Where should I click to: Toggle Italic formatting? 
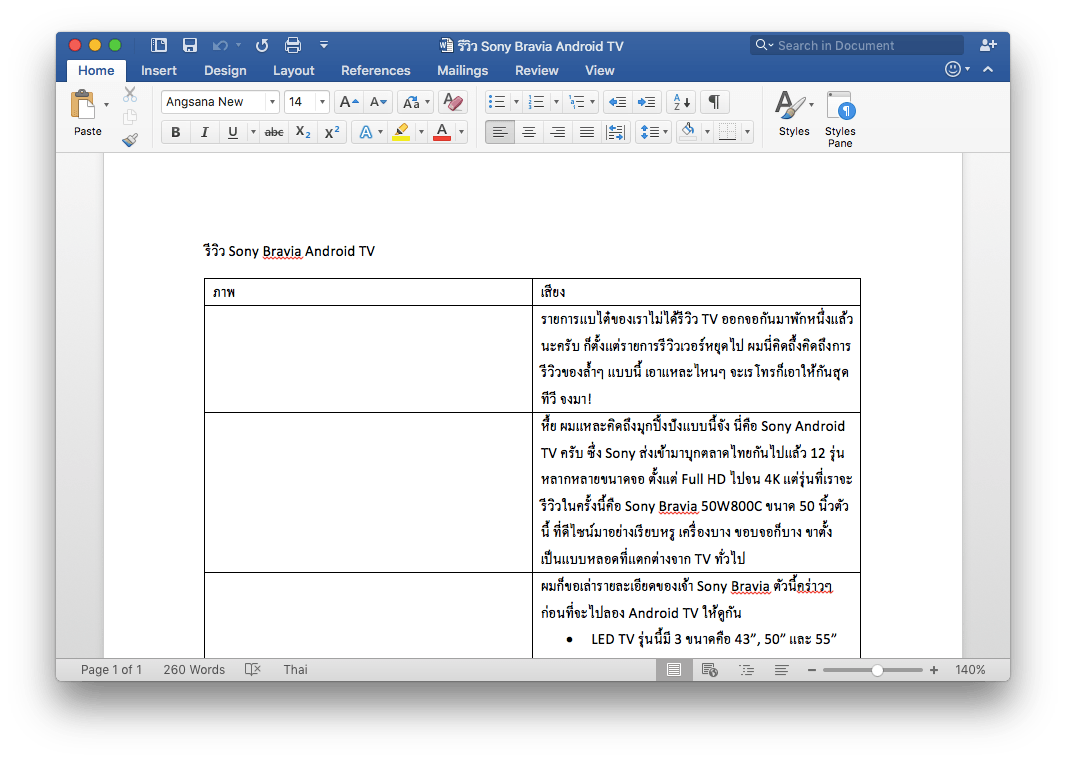pos(204,132)
